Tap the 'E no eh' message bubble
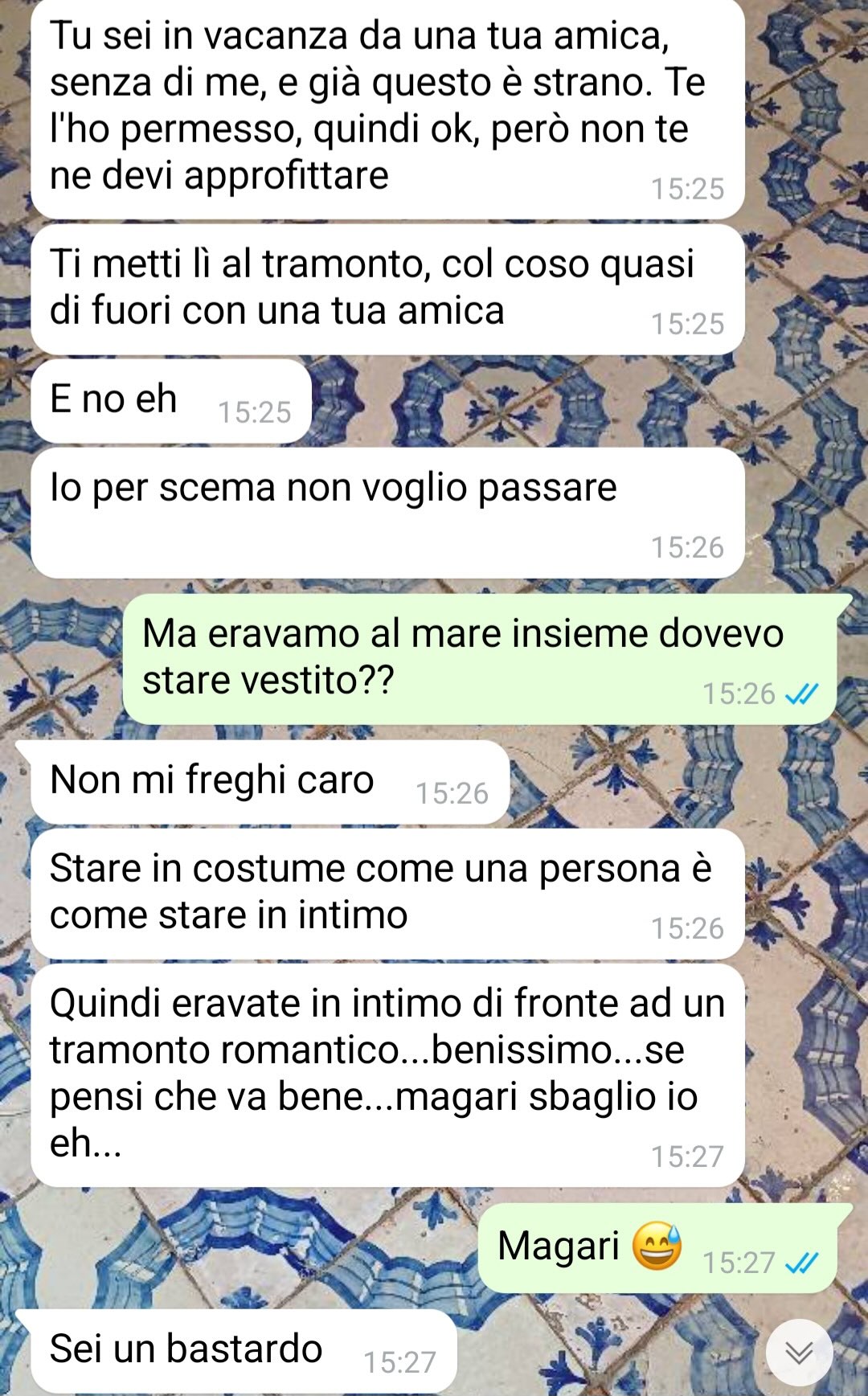The height and width of the screenshot is (1396, 868). [171, 401]
